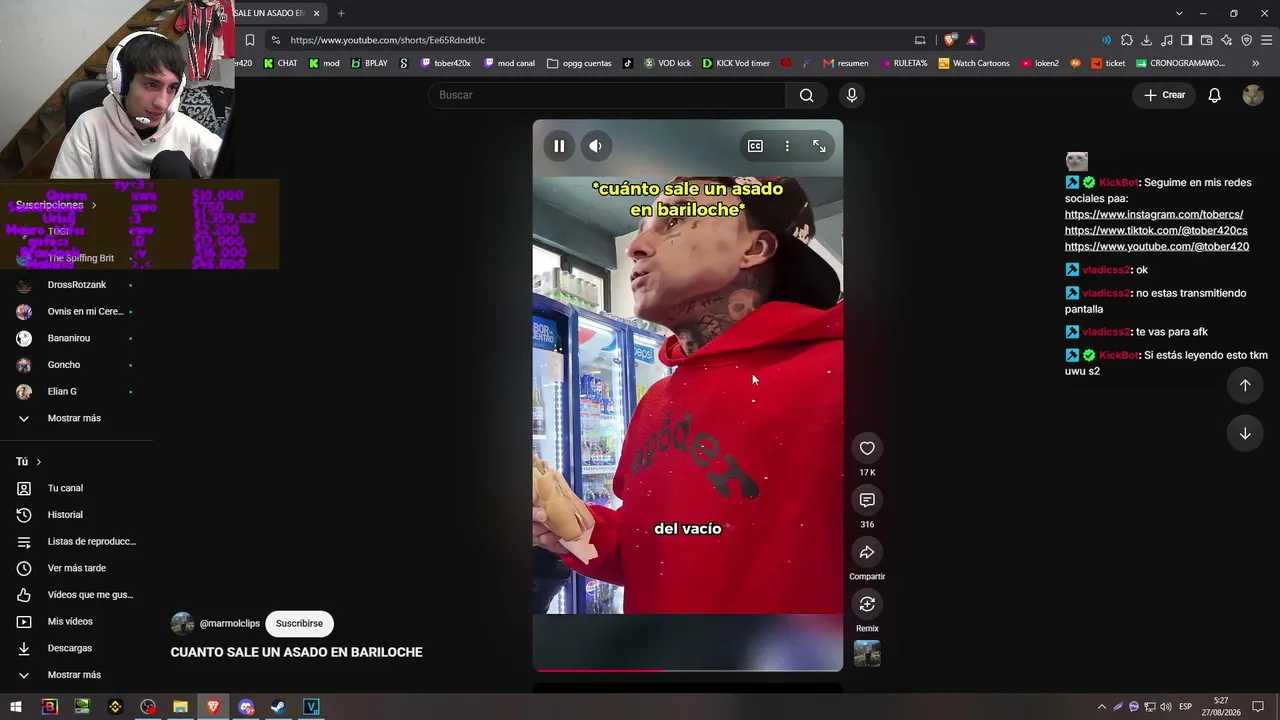Open Steam from the taskbar
The height and width of the screenshot is (720, 1280).
click(x=278, y=707)
